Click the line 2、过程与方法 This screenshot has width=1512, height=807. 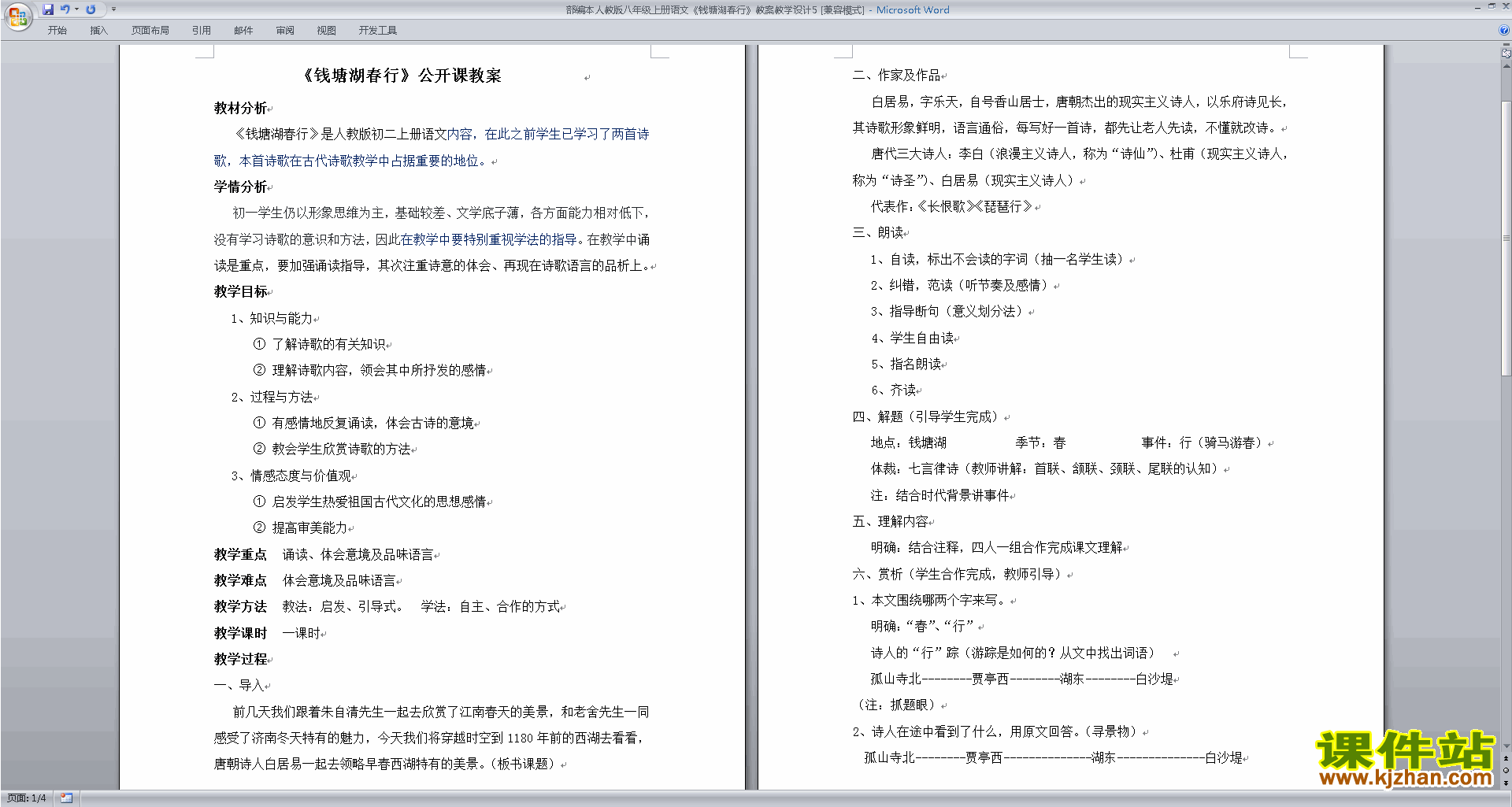pos(272,397)
